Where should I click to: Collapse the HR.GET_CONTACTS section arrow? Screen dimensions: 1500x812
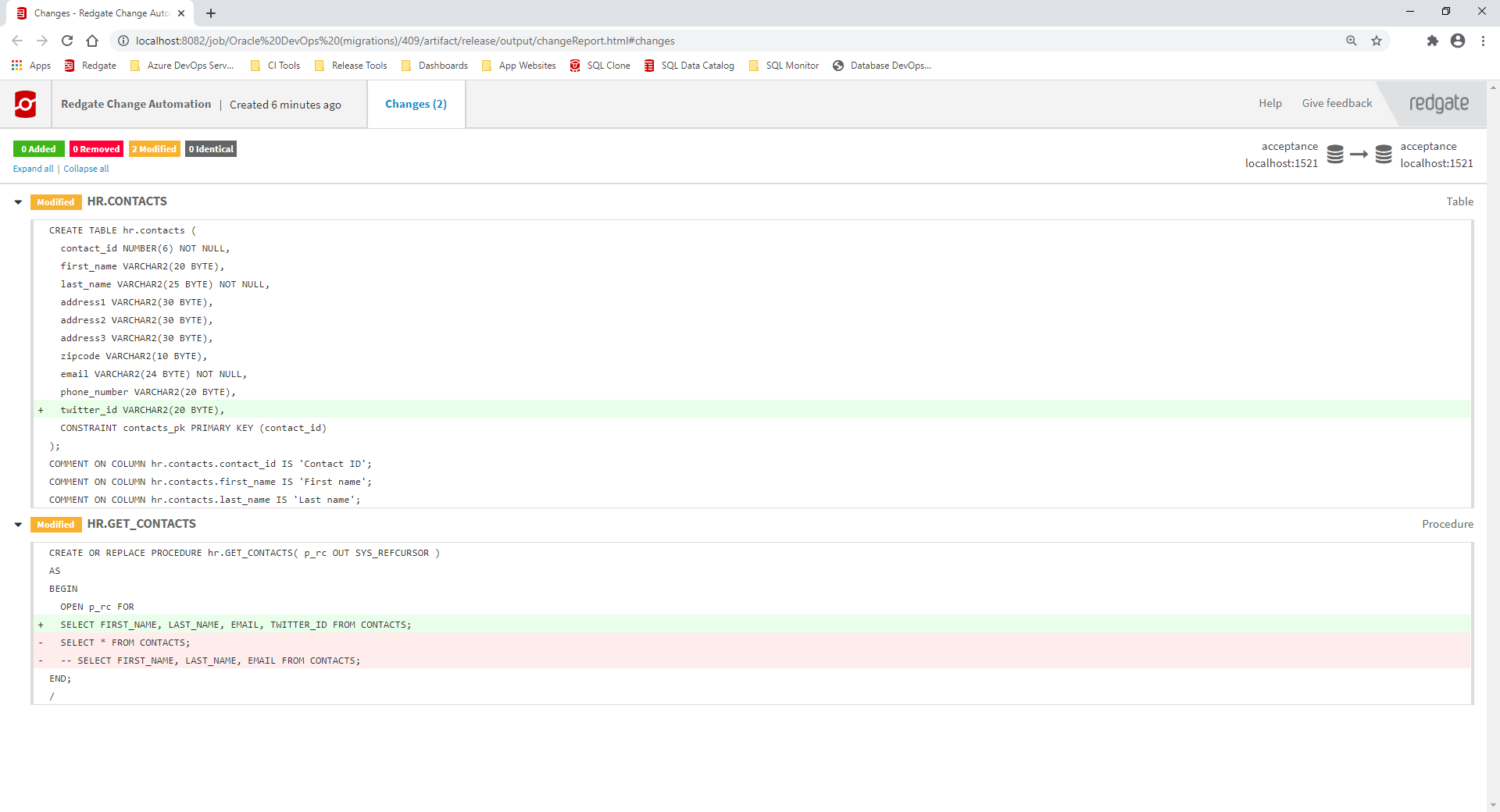(x=18, y=525)
